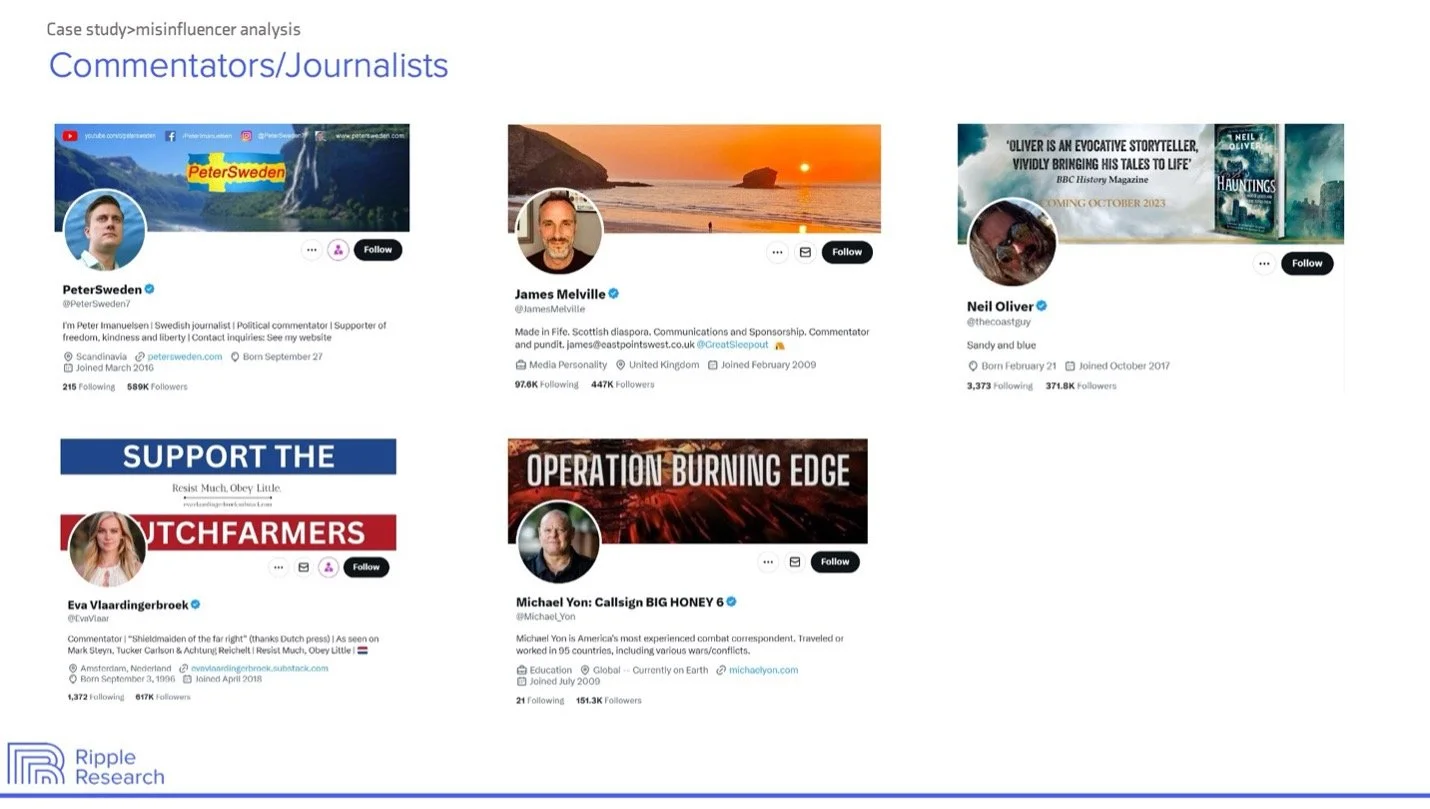
Task: View Eva Vlaardingerbroek's 1,372 Following
Action: pyautogui.click(x=96, y=697)
